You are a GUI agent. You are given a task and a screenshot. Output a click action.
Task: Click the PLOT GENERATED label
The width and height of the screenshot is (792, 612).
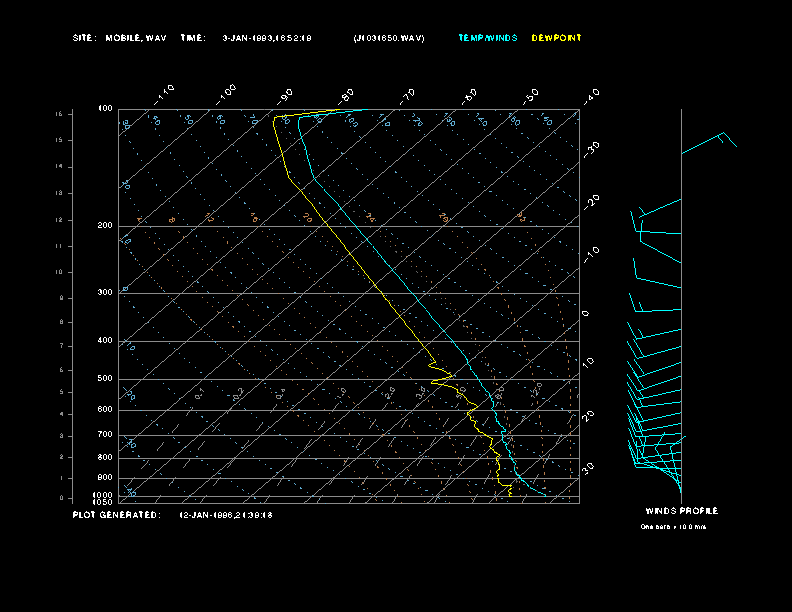(x=116, y=515)
